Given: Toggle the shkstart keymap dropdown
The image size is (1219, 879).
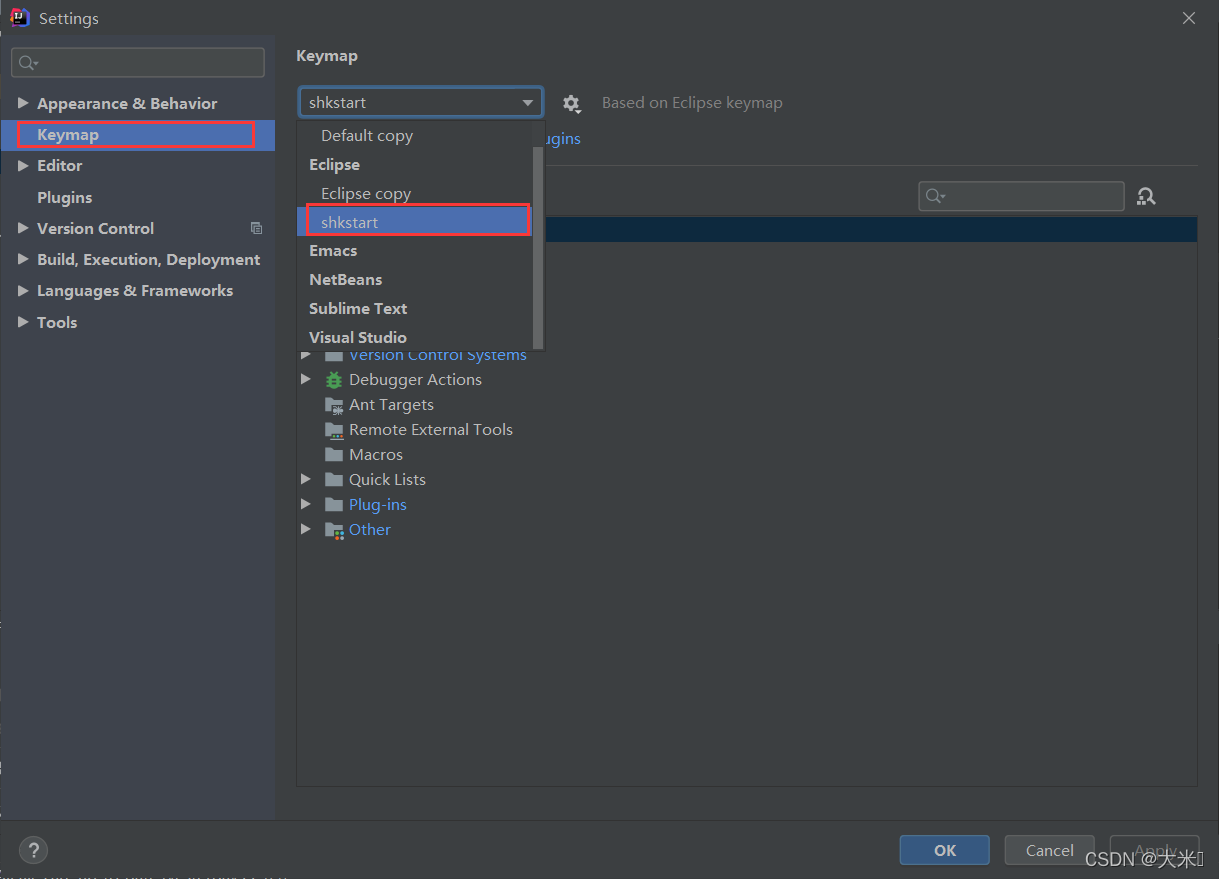Looking at the screenshot, I should click(x=421, y=102).
